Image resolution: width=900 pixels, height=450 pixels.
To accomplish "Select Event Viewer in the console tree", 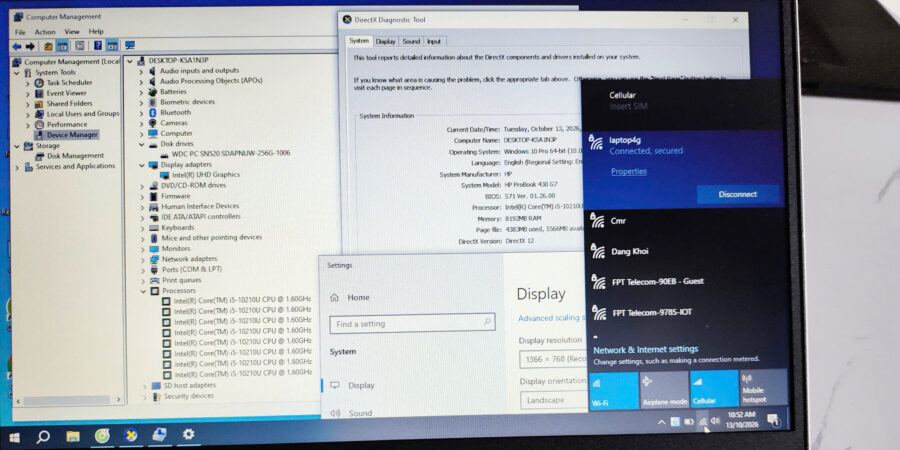I will [x=67, y=93].
